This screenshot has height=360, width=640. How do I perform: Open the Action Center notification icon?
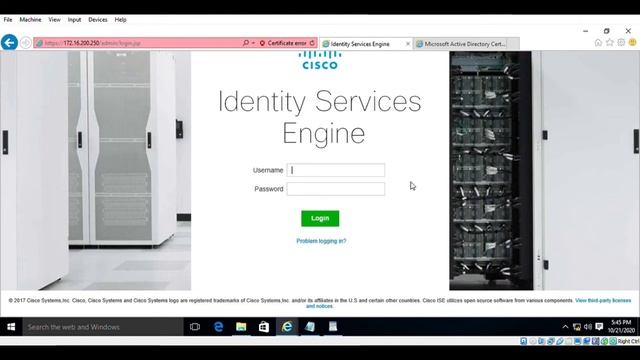pos(599,327)
